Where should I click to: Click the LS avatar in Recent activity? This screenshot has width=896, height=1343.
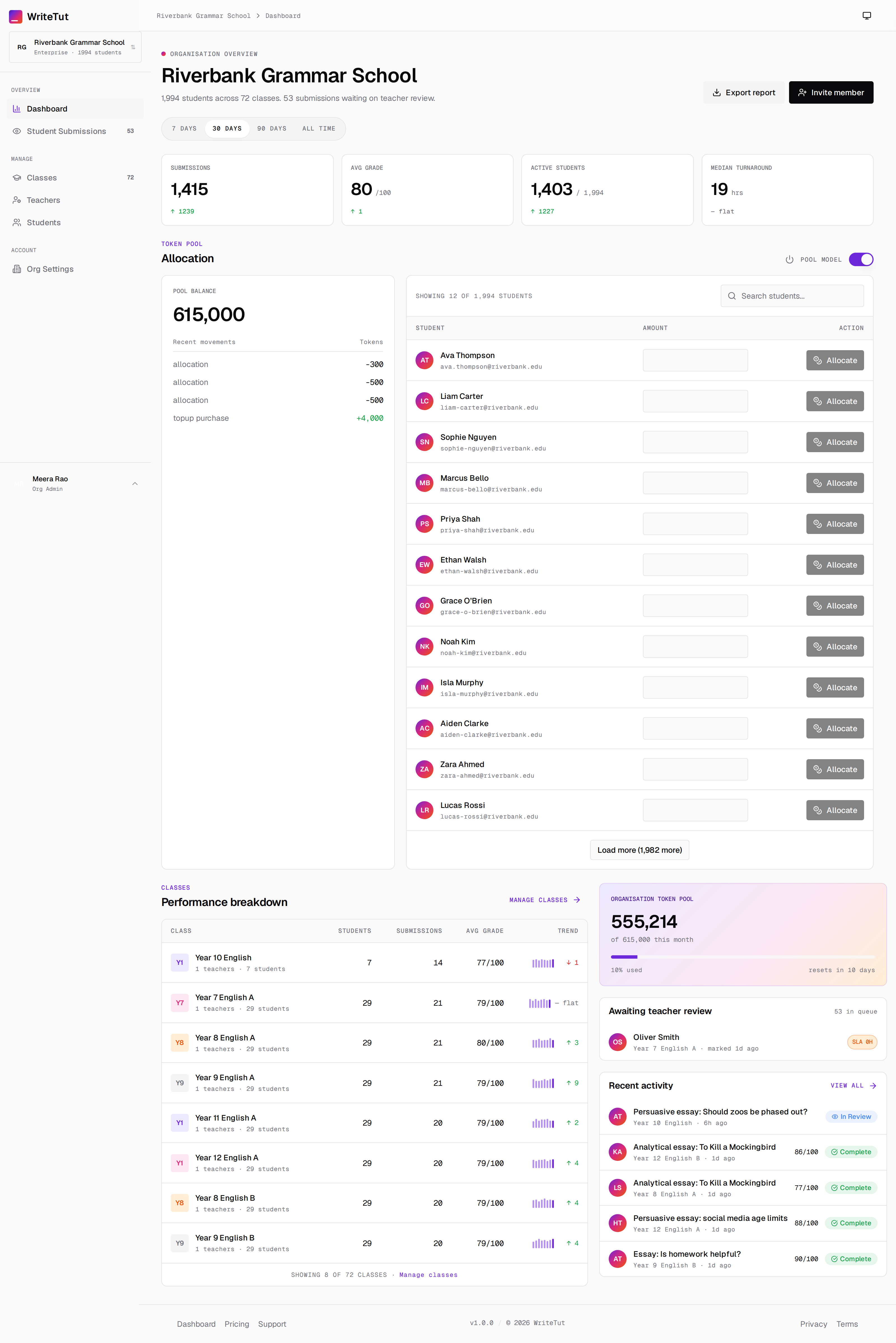click(618, 1188)
